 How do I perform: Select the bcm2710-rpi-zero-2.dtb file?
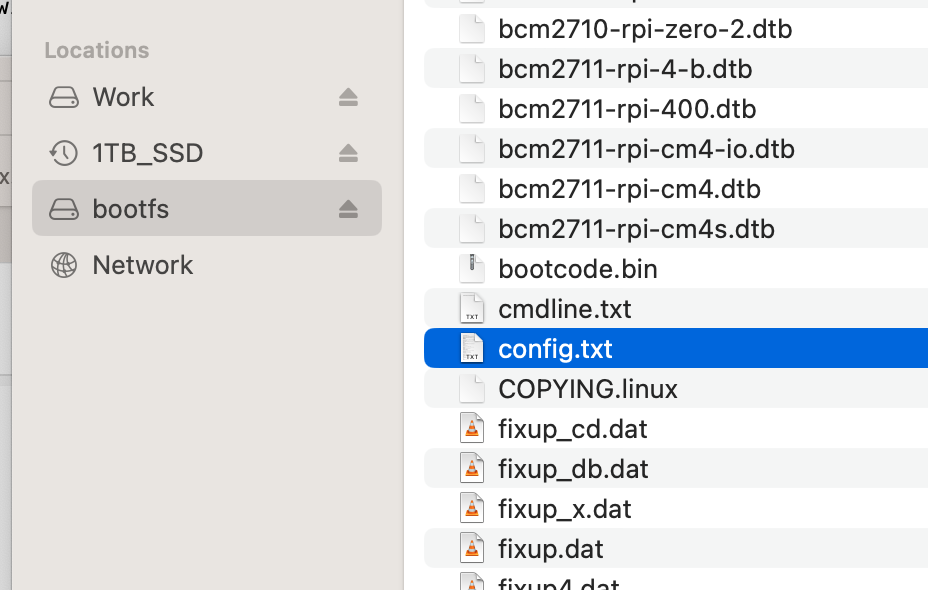click(644, 29)
